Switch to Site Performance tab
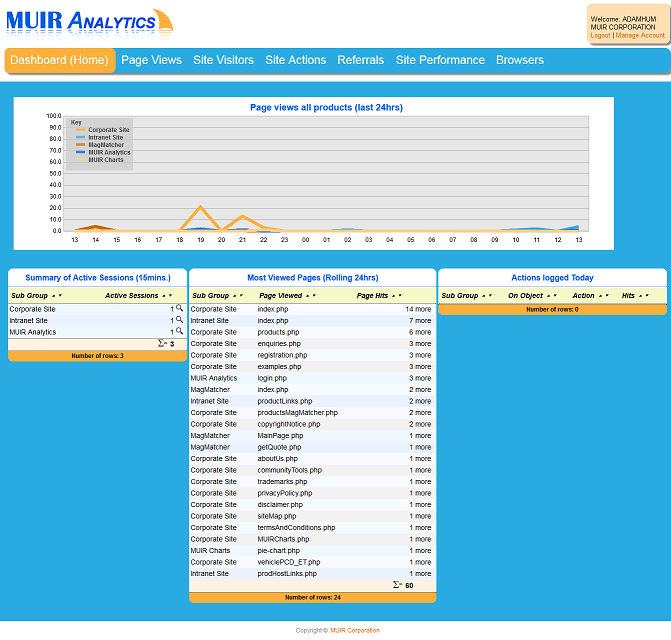This screenshot has width=671, height=640. pyautogui.click(x=440, y=60)
